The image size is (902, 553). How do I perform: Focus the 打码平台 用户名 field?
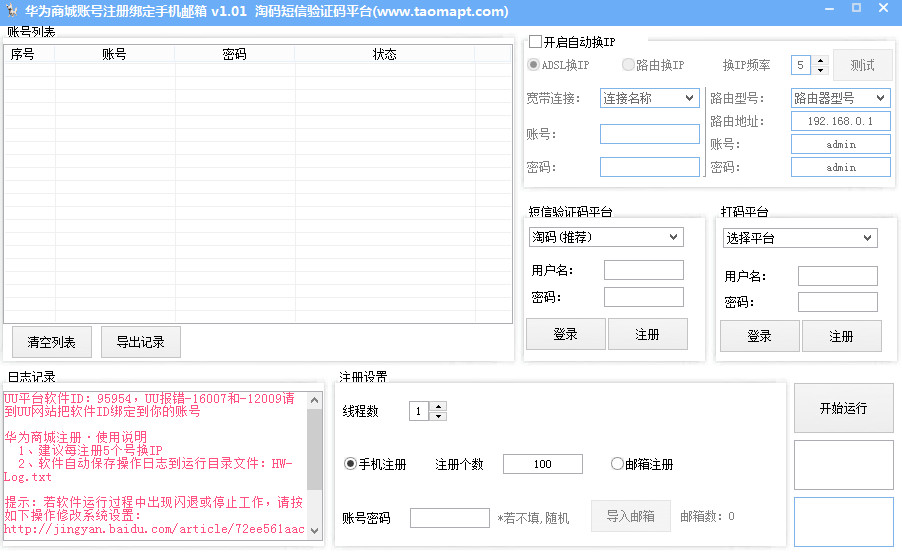(838, 276)
